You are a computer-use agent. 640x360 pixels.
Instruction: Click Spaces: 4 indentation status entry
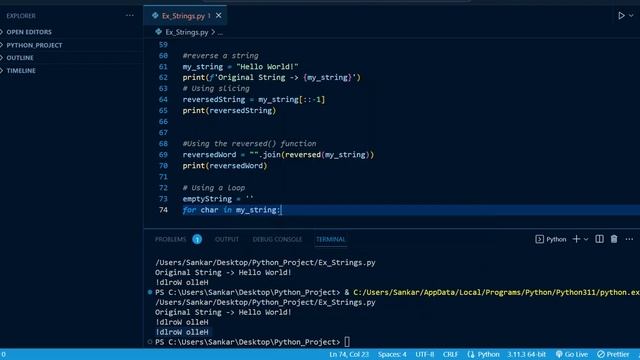click(392, 354)
